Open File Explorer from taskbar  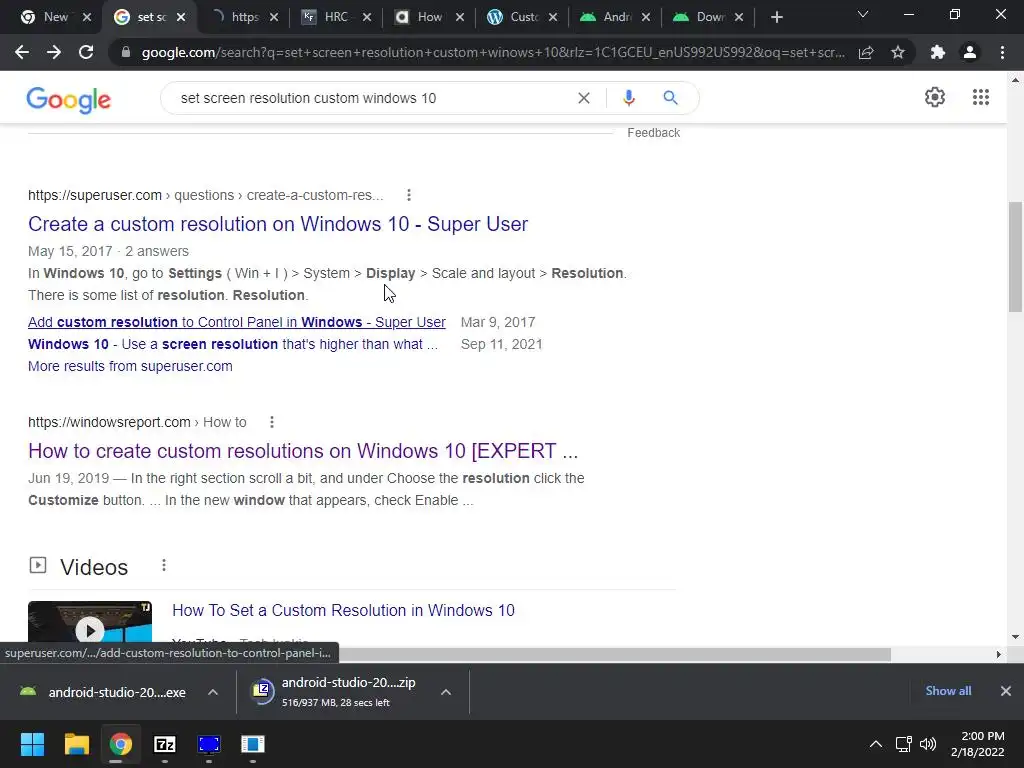tap(76, 744)
